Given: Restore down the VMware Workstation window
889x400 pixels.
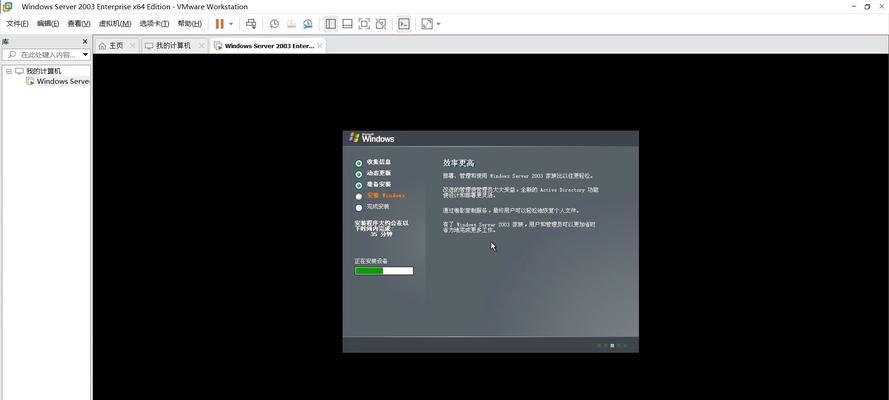Looking at the screenshot, I should click(x=867, y=6).
